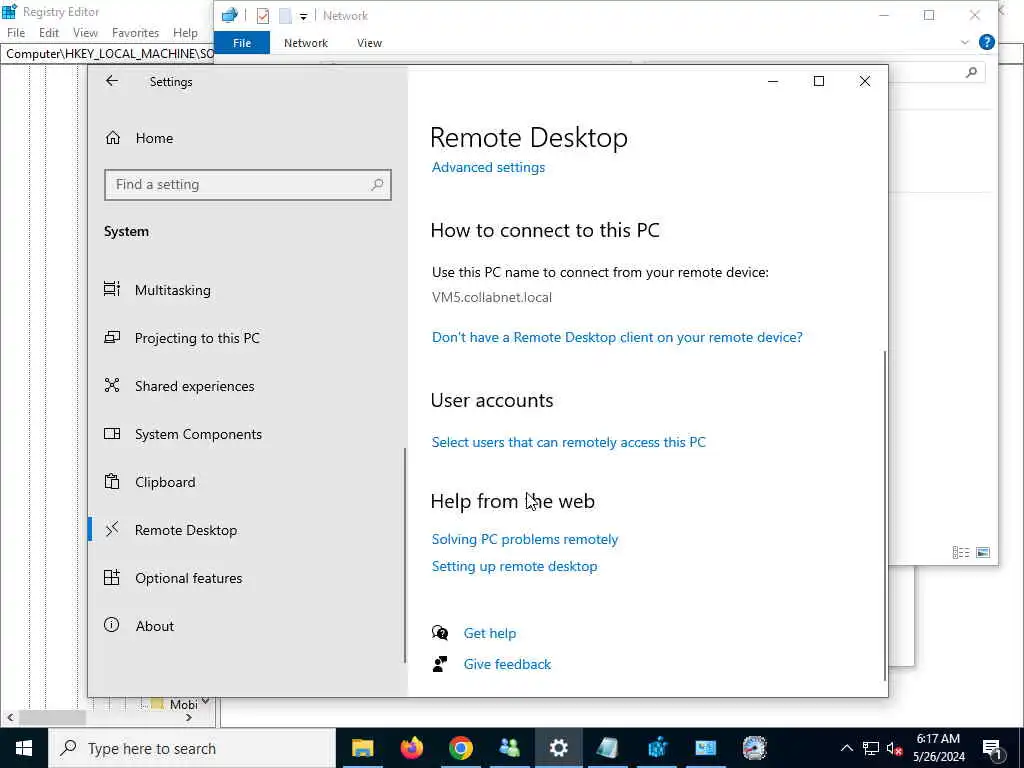Viewport: 1024px width, 768px height.
Task: Launch Firefox from taskbar
Action: (x=411, y=748)
